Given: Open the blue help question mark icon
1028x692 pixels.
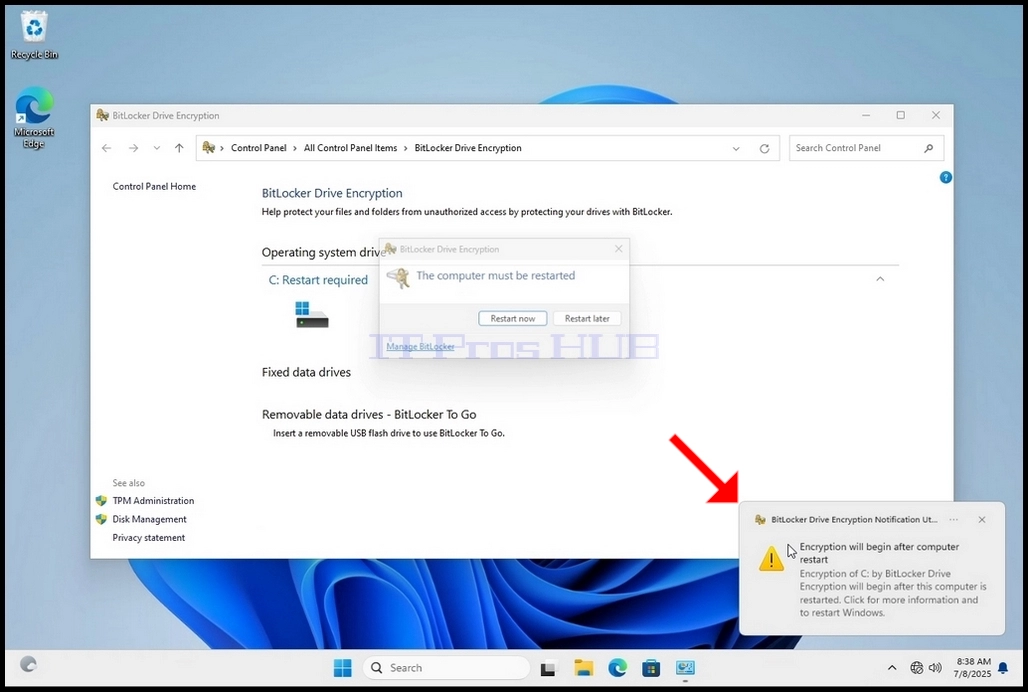Looking at the screenshot, I should [945, 177].
